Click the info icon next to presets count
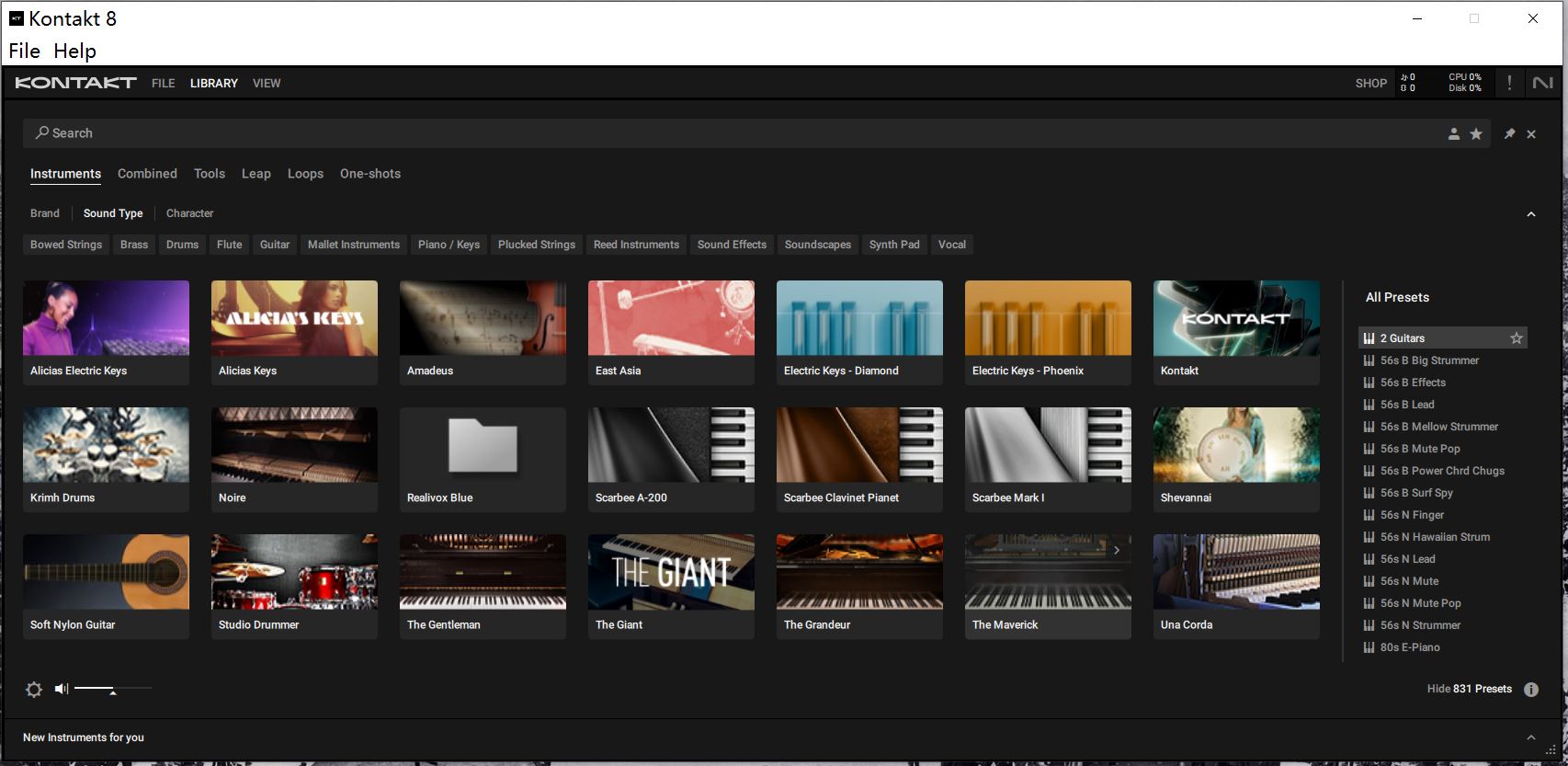 (1531, 690)
